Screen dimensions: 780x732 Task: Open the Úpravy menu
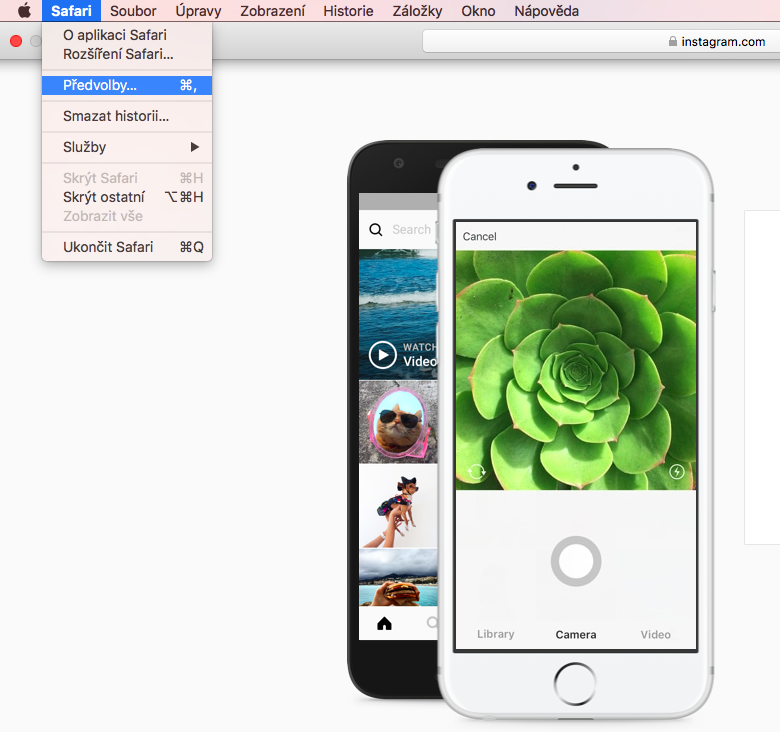coord(198,10)
